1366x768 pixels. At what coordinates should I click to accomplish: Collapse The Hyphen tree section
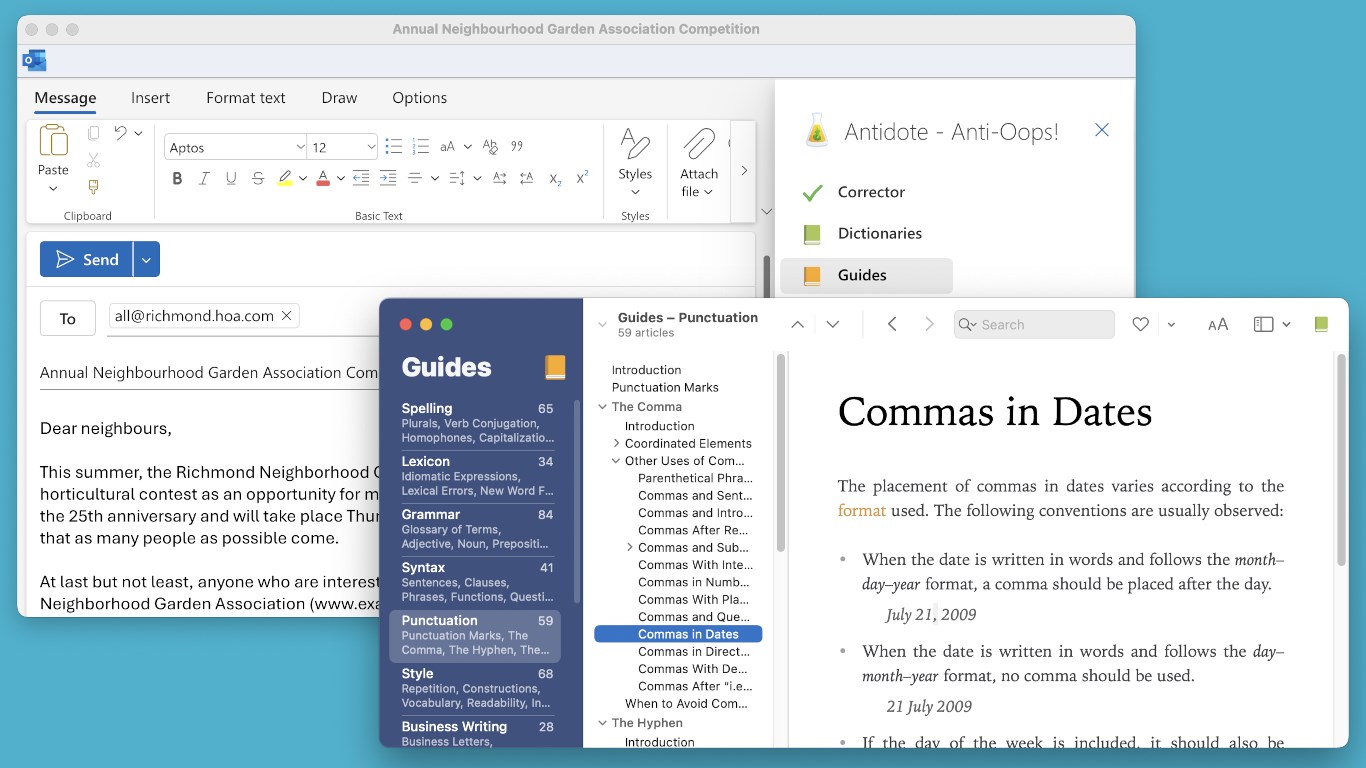coord(603,723)
